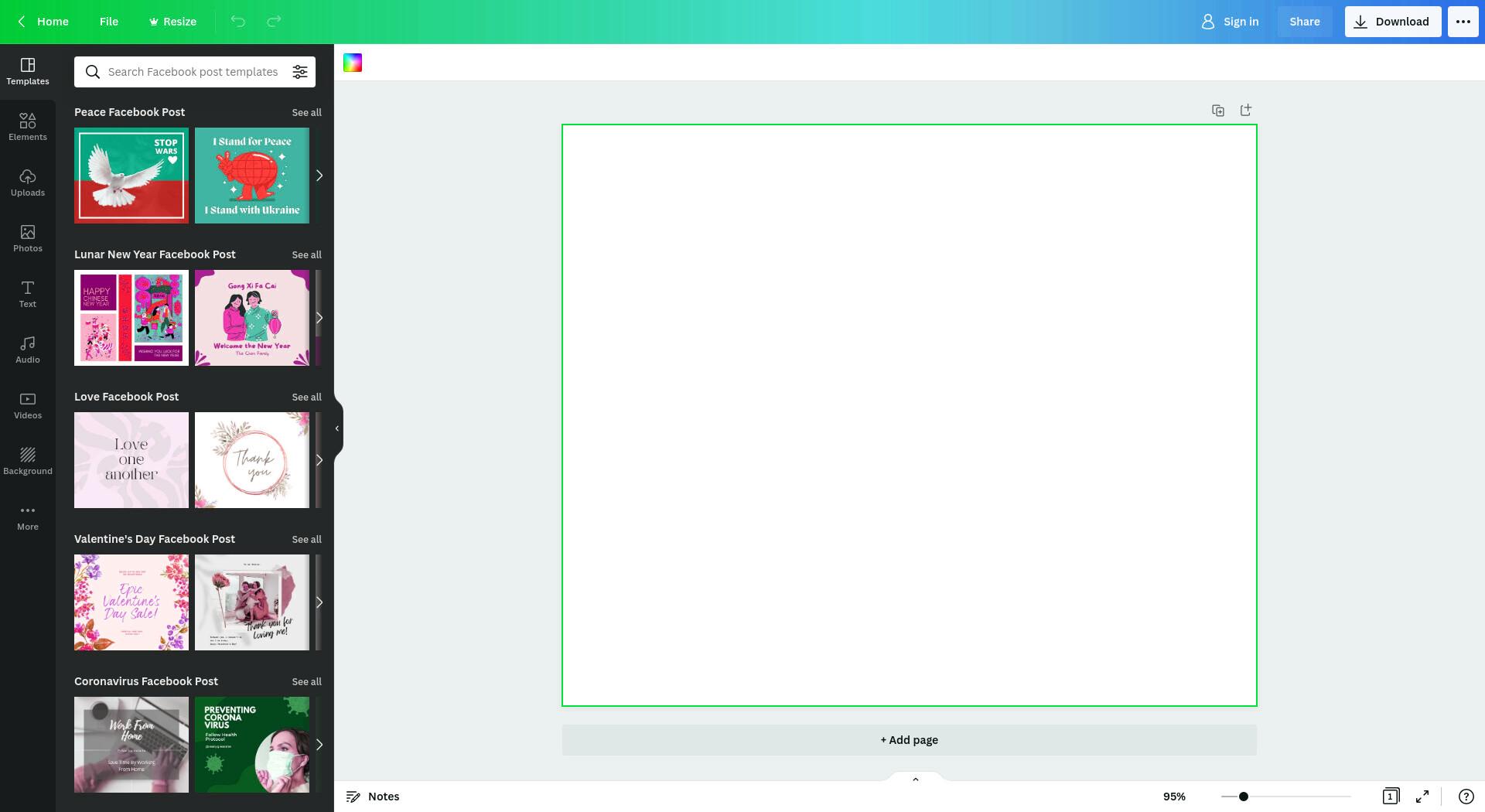1485x812 pixels.
Task: Click the blank canvas page
Action: (910, 415)
